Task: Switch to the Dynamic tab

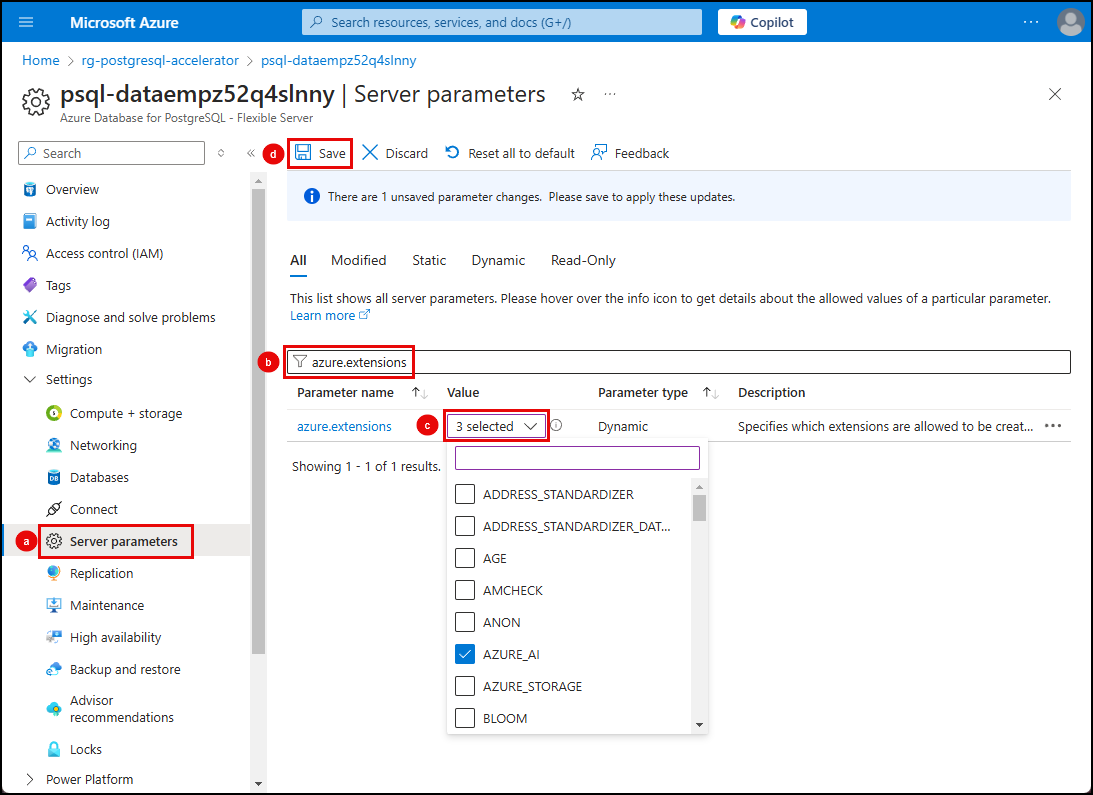Action: click(x=498, y=261)
